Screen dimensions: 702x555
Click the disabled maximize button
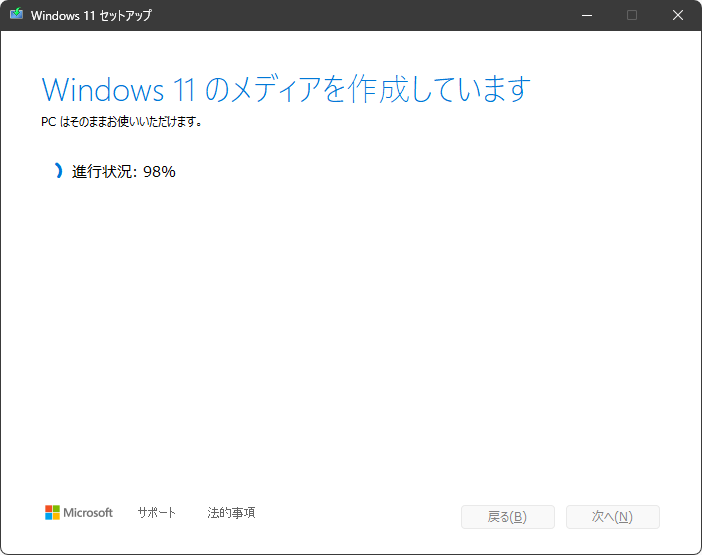tap(632, 15)
